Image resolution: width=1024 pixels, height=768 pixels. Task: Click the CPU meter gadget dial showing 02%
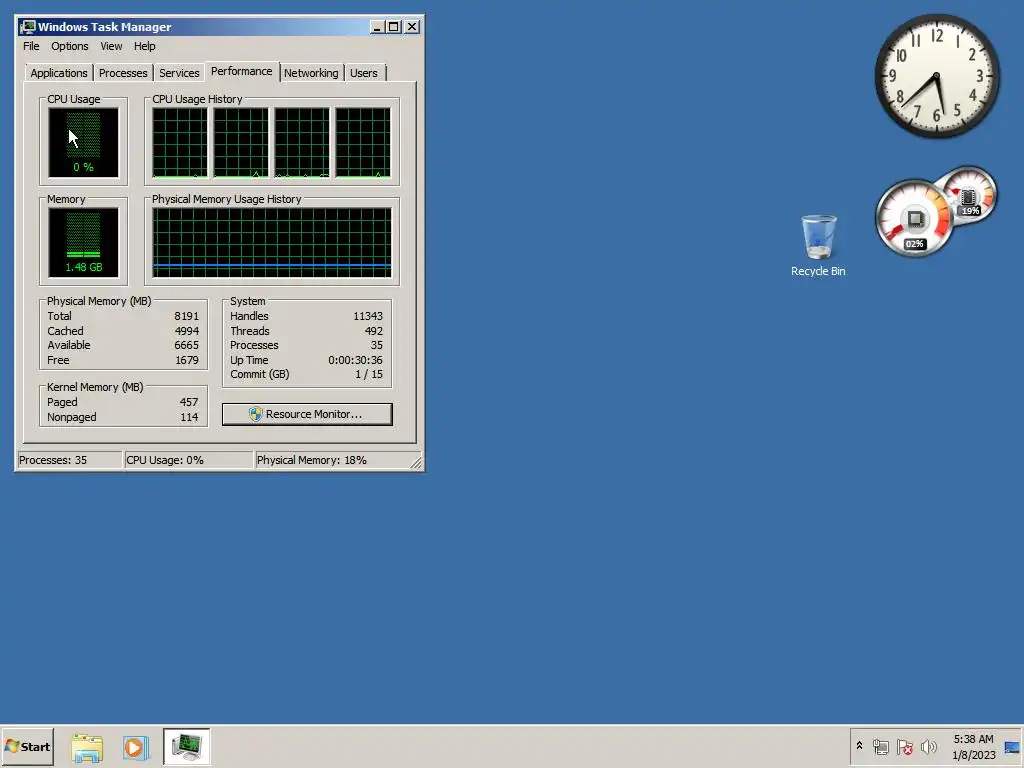tap(914, 219)
